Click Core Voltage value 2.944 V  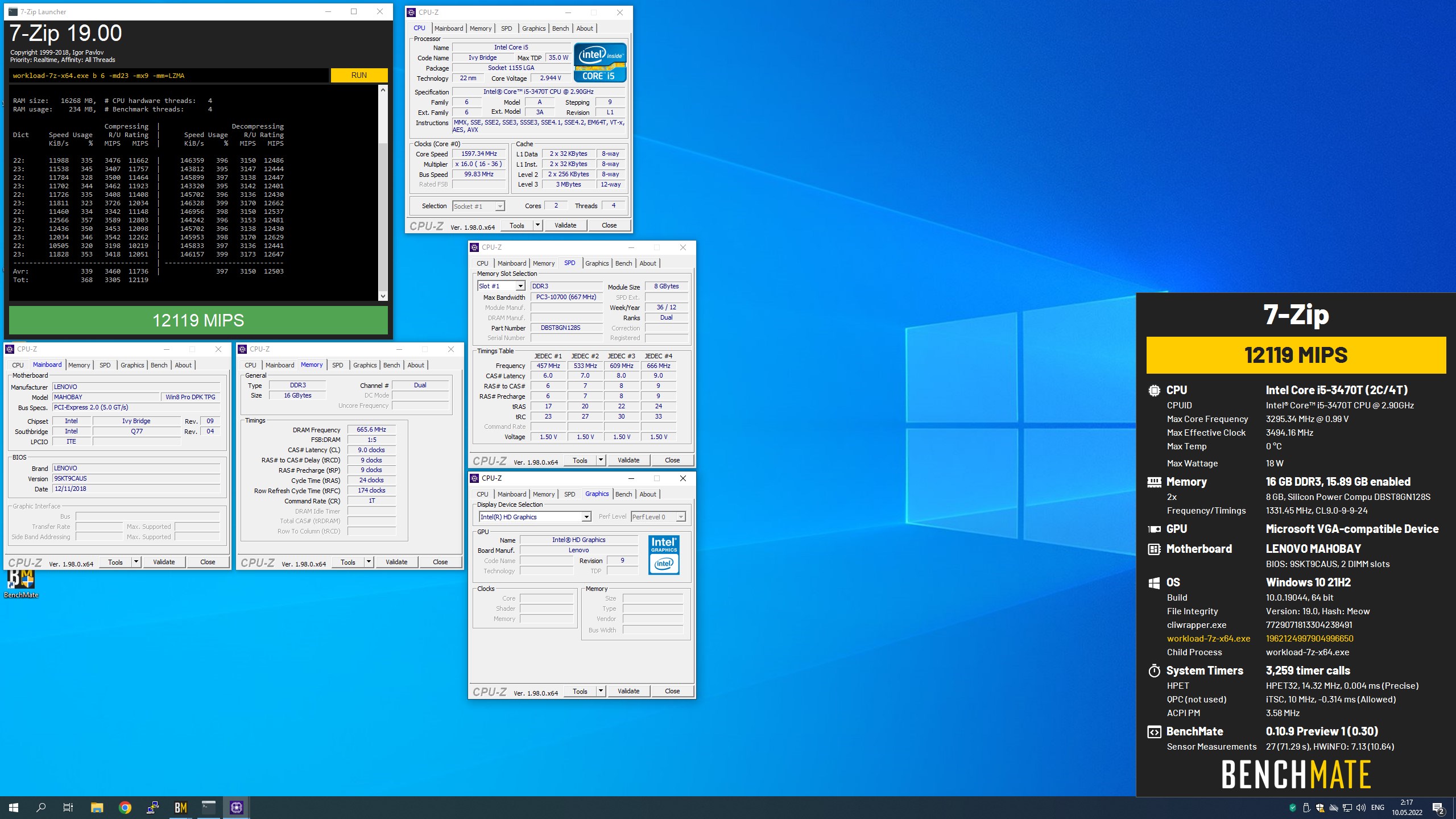pyautogui.click(x=550, y=78)
